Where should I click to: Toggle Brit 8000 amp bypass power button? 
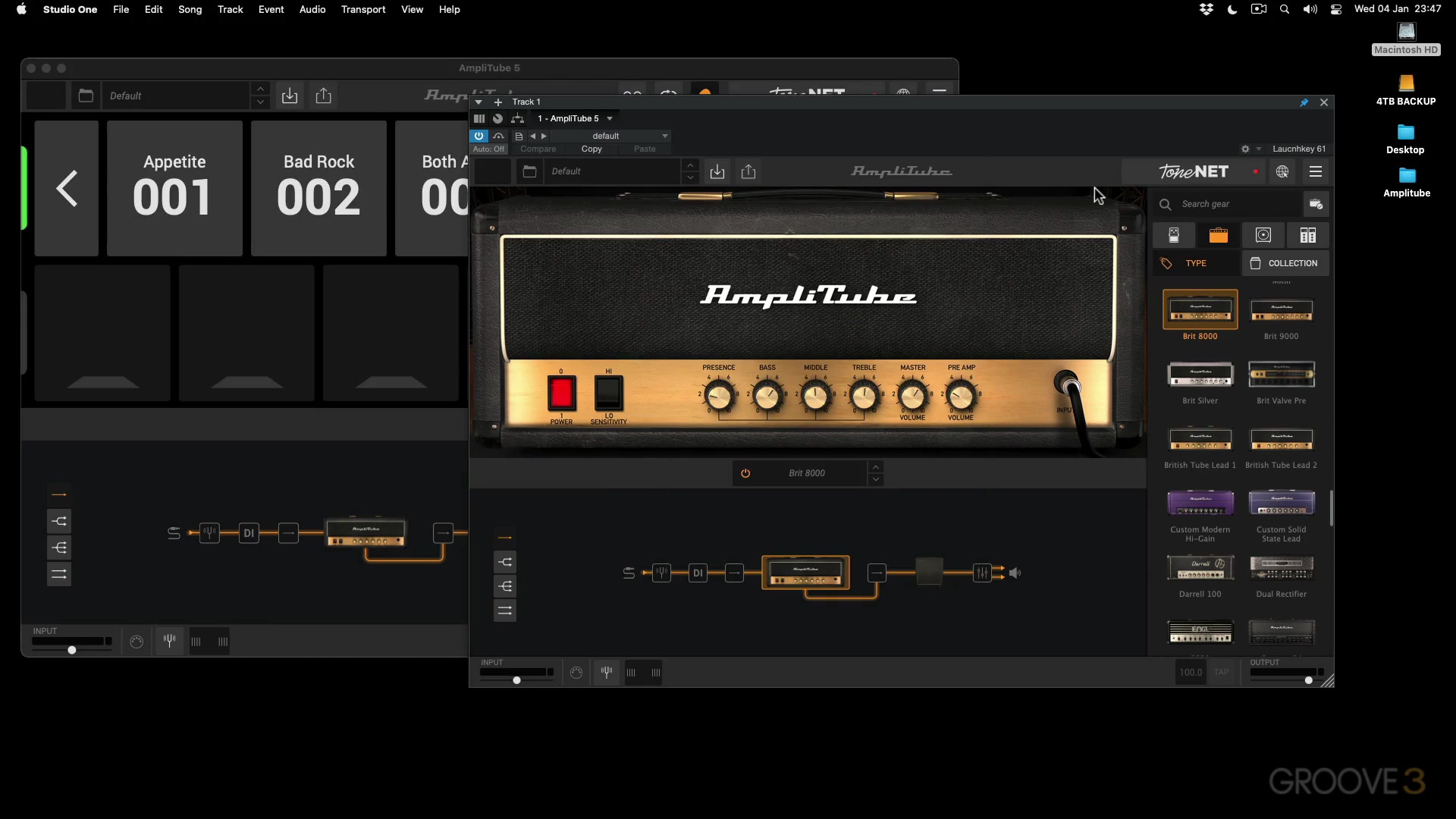tap(745, 473)
